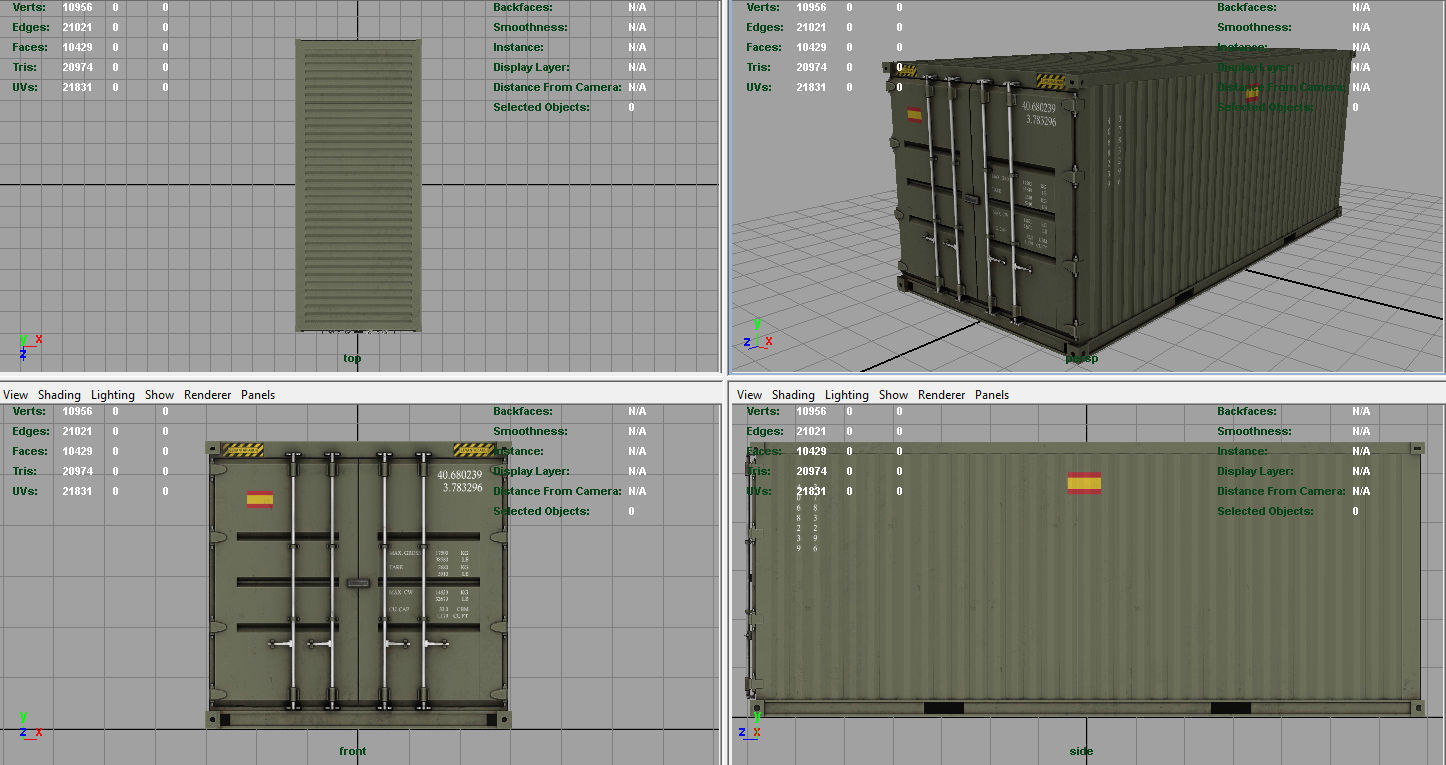Click the 'UVs:' value 21831 in the perspective view
Viewport: 1446px width, 765px height.
(811, 87)
